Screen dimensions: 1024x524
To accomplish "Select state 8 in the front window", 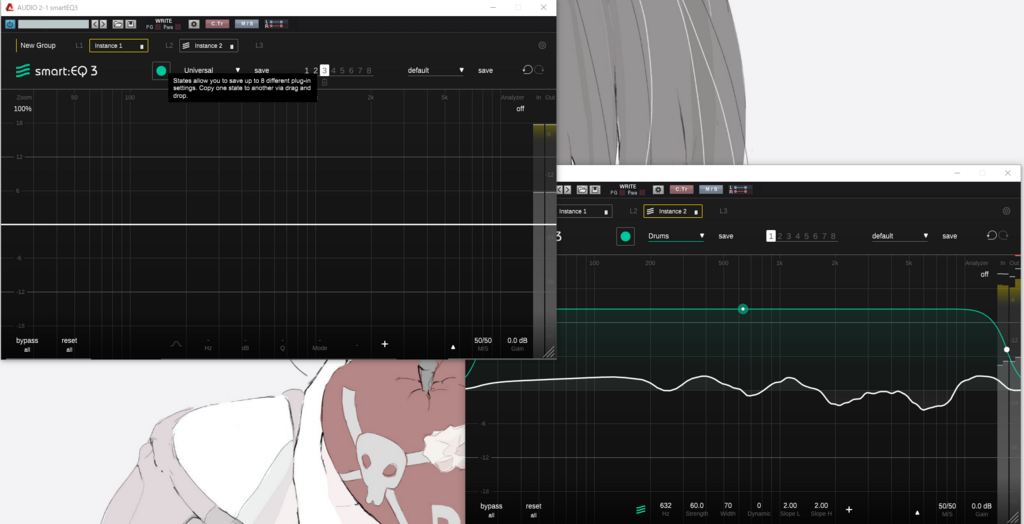I will [369, 71].
